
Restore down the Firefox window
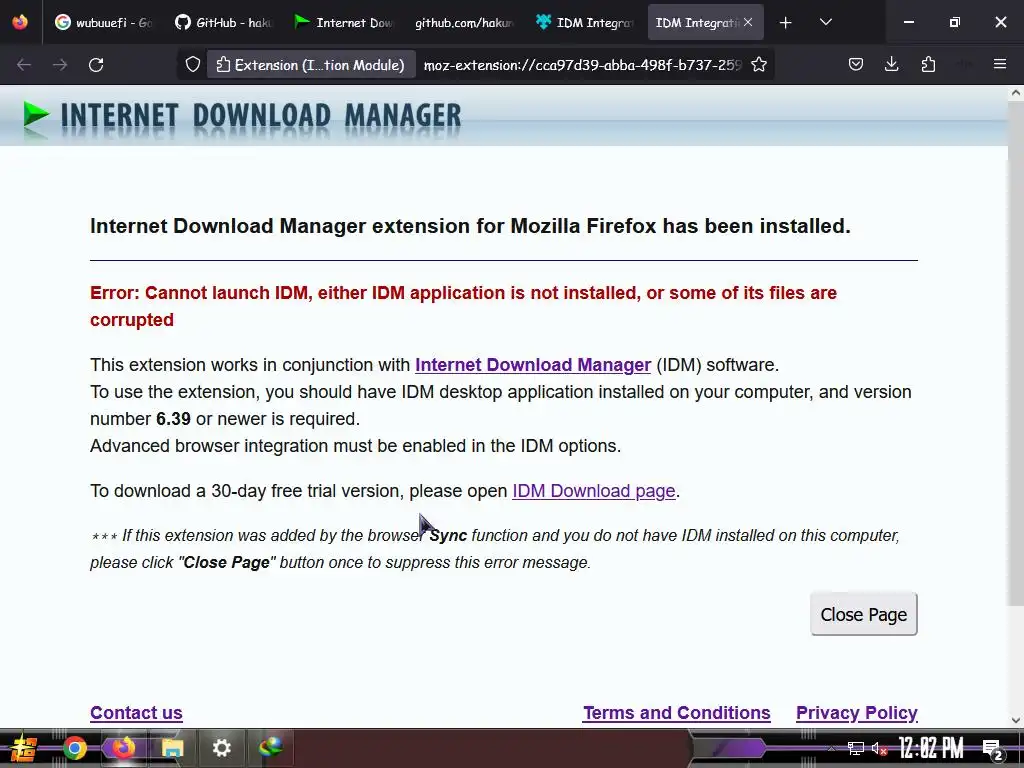(955, 22)
